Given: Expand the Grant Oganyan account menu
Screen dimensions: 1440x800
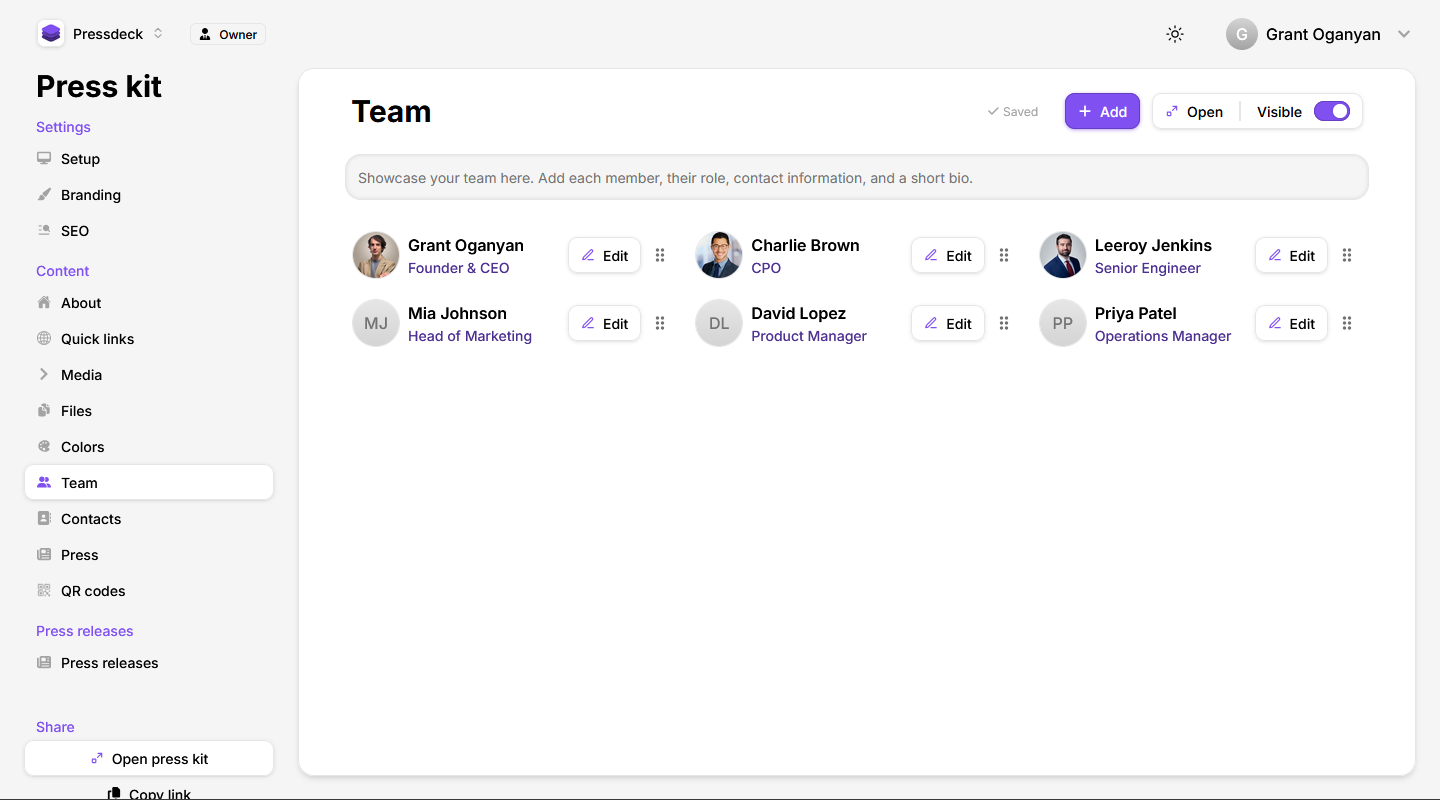Looking at the screenshot, I should tap(1403, 34).
